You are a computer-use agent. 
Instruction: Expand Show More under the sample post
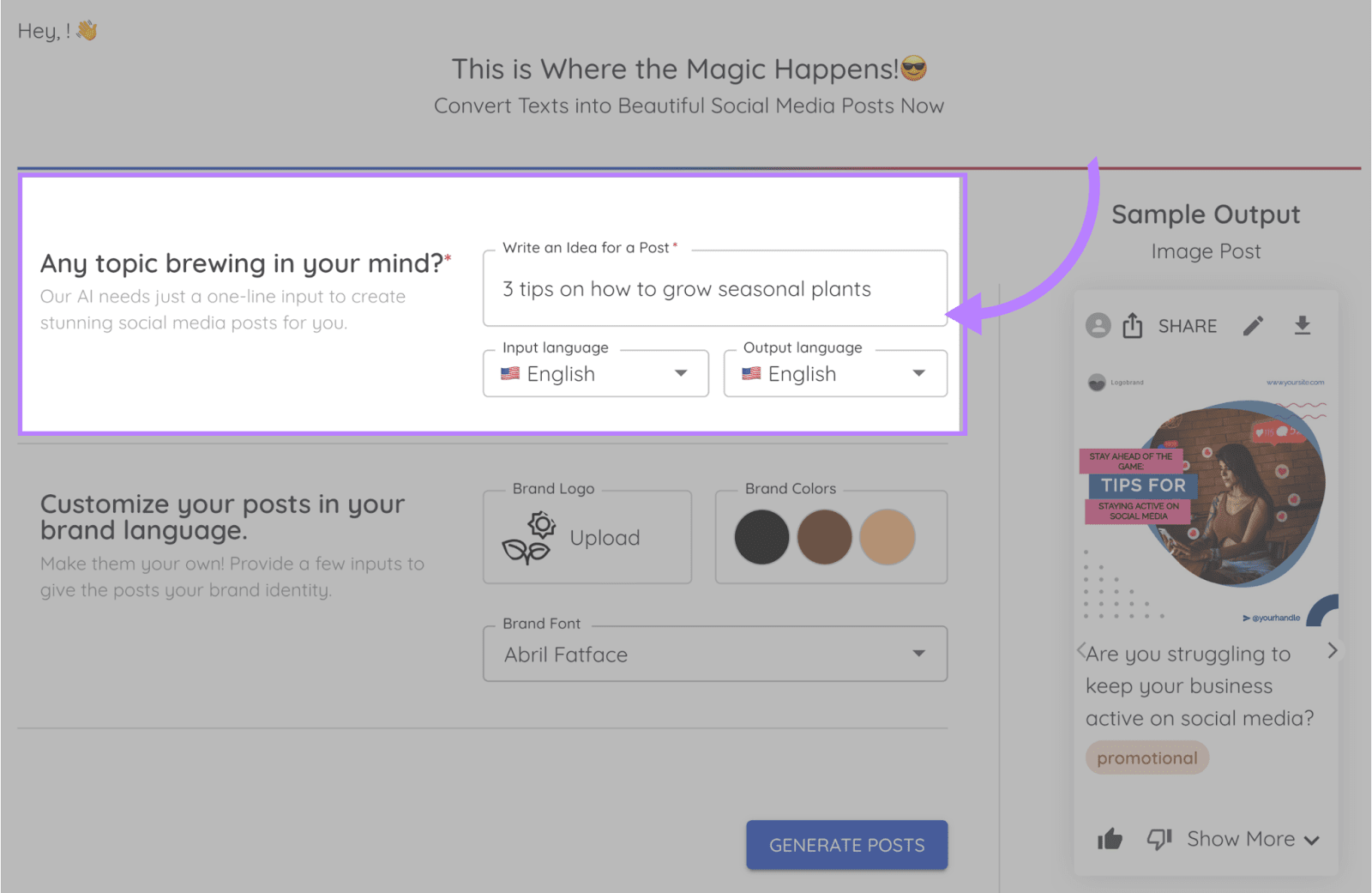tap(1241, 839)
